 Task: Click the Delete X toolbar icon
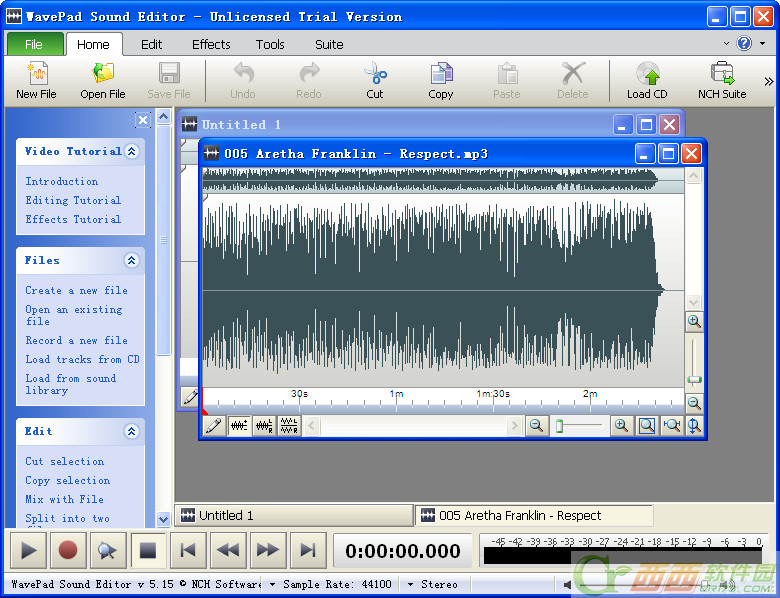click(573, 81)
